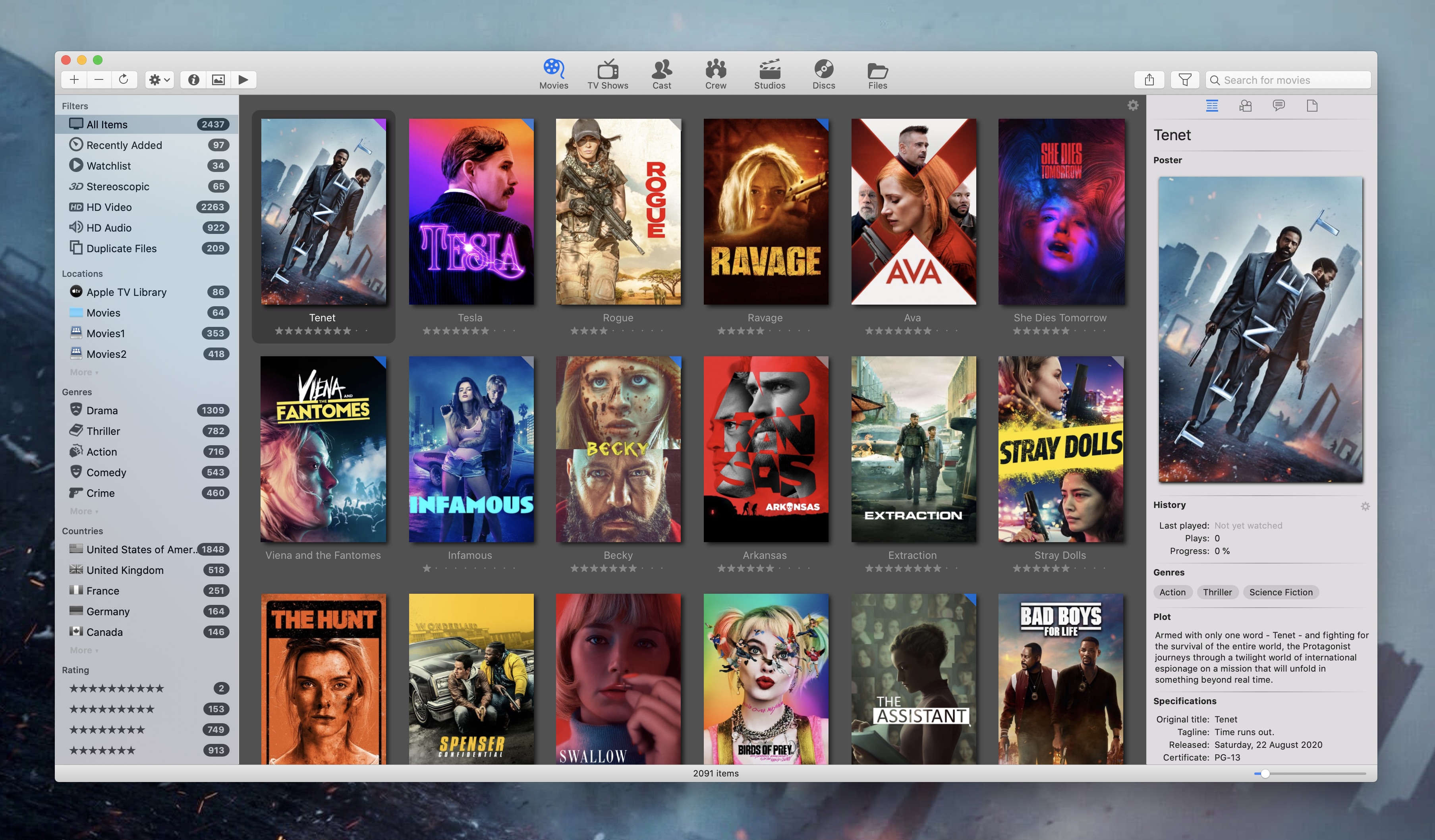Screen dimensions: 1435x840
Task: Adjust the poster size slider in the status bar
Action: (1265, 773)
